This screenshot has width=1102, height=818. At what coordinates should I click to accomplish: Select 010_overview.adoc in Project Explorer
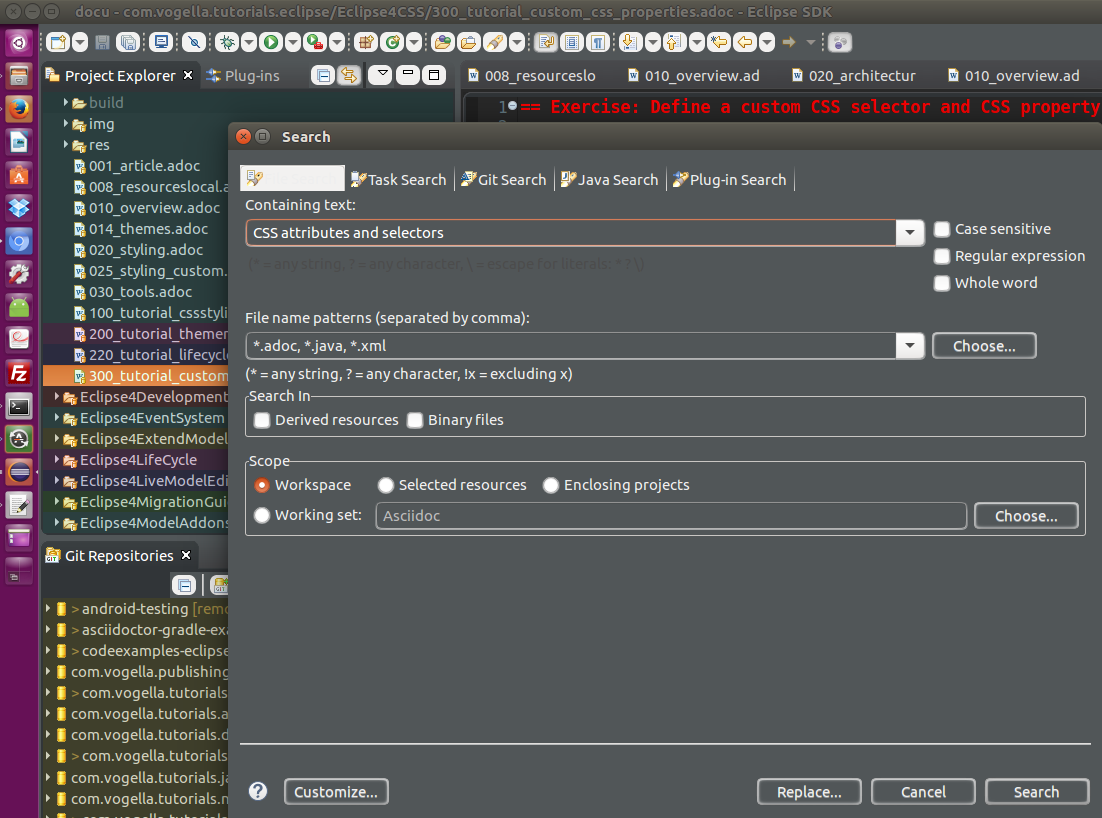[x=147, y=208]
